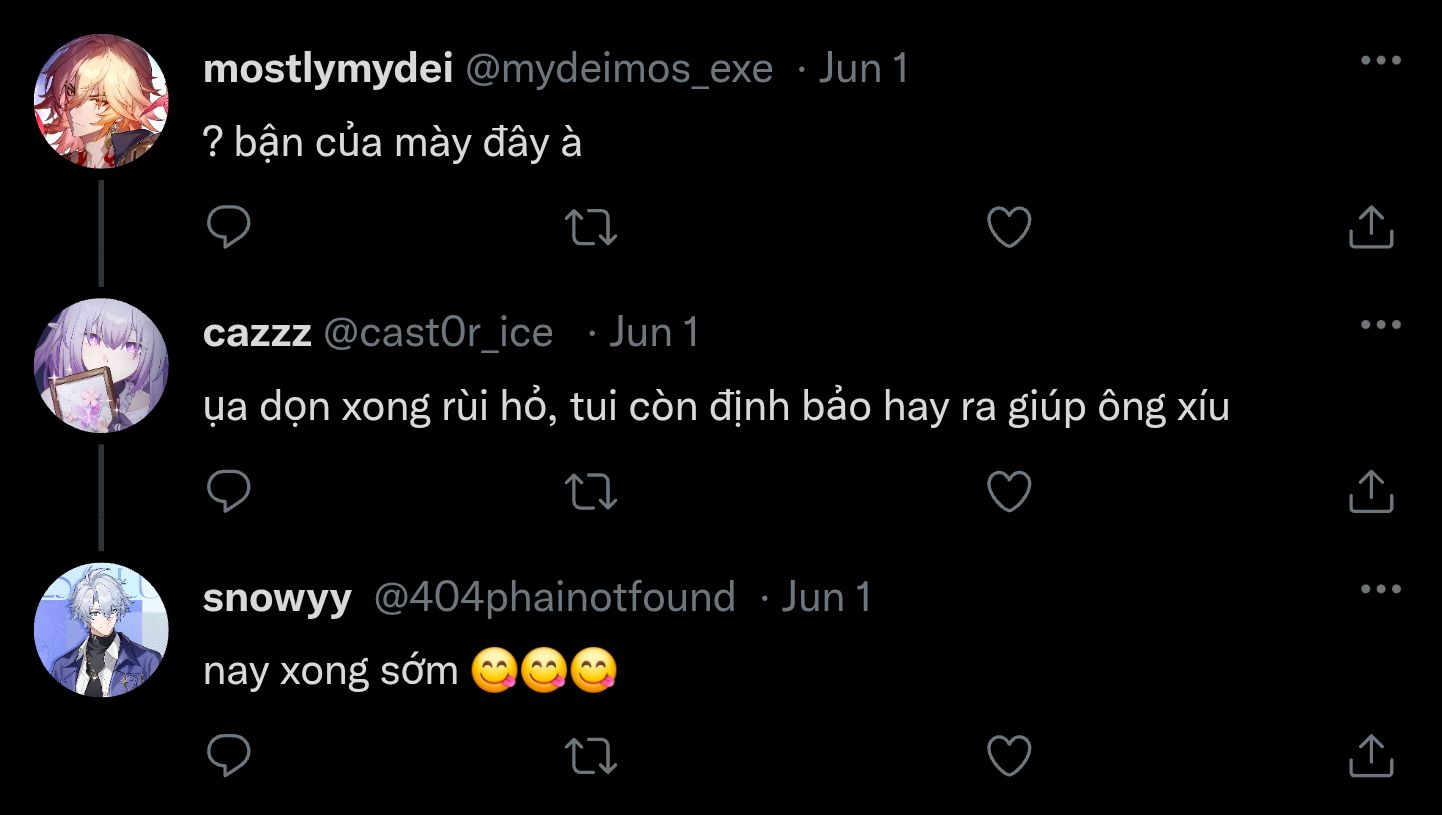1442x815 pixels.
Task: Open more options on mostlymydei's tweet
Action: (1381, 61)
